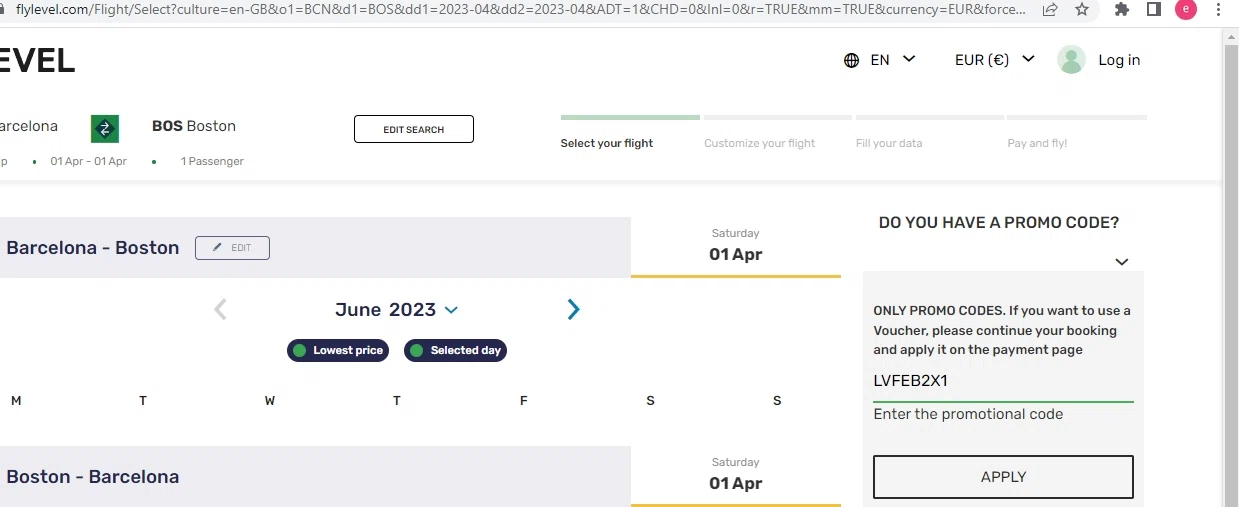Viewport: 1239px width, 507px height.
Task: Click the share page icon in address bar
Action: point(1050,10)
